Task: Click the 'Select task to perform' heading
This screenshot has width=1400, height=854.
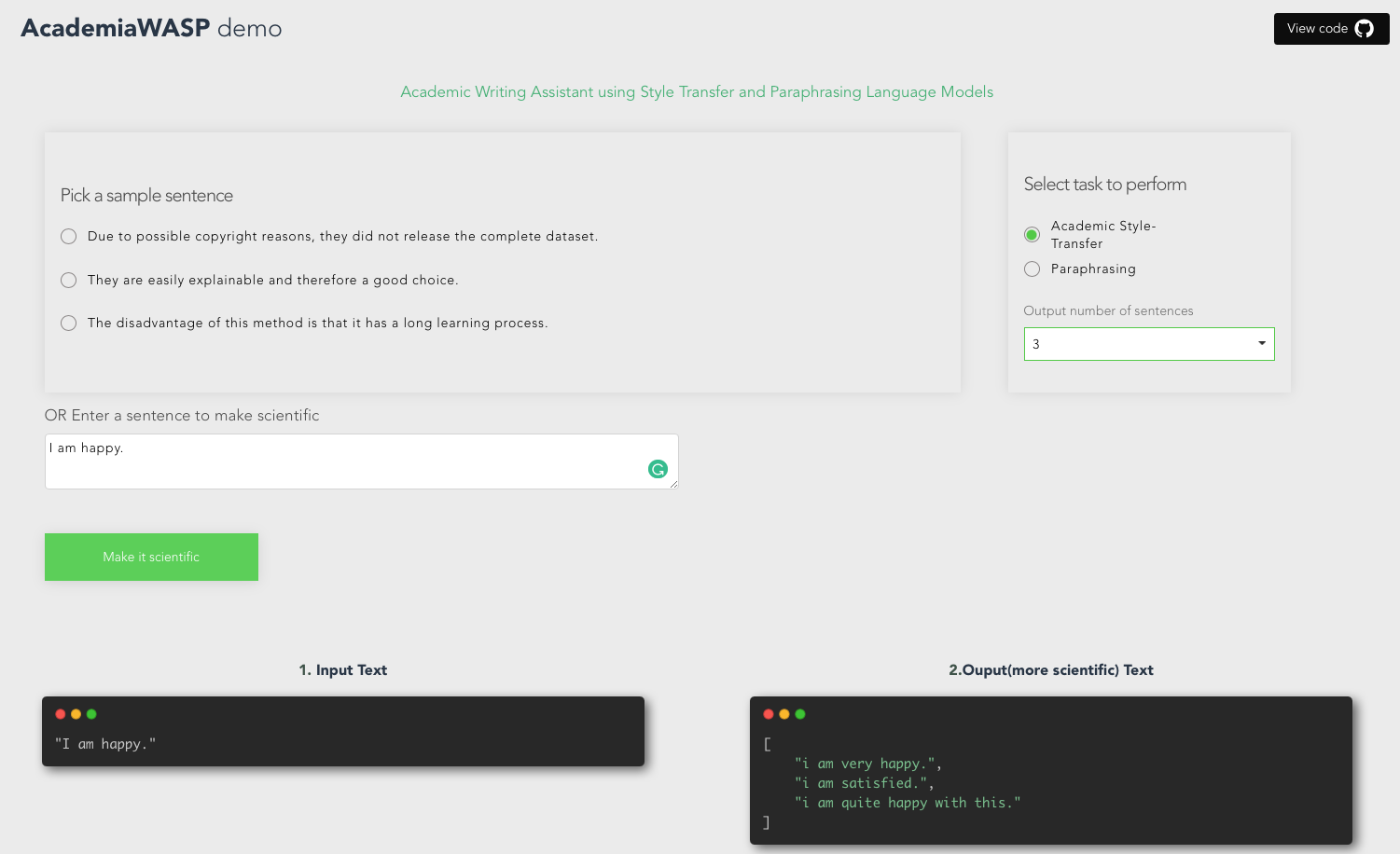Action: point(1105,184)
